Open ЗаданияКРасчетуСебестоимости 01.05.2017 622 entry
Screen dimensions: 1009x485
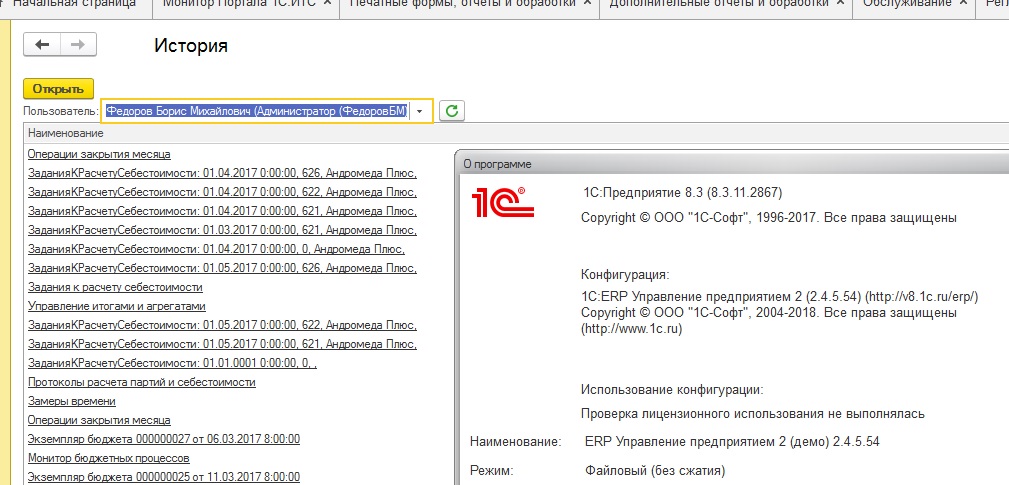(x=222, y=325)
